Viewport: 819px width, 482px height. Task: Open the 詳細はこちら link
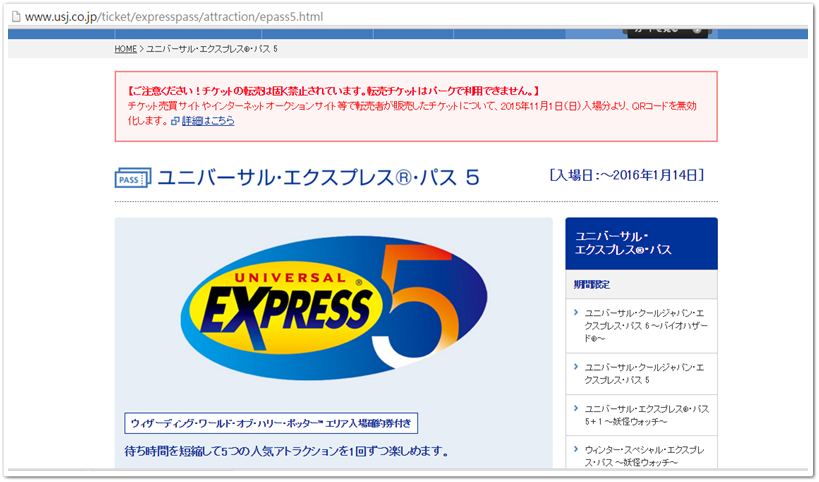pyautogui.click(x=208, y=121)
